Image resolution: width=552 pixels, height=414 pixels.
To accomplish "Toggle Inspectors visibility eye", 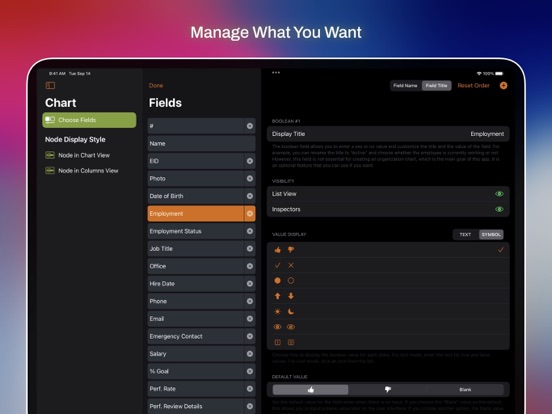I will [x=499, y=209].
